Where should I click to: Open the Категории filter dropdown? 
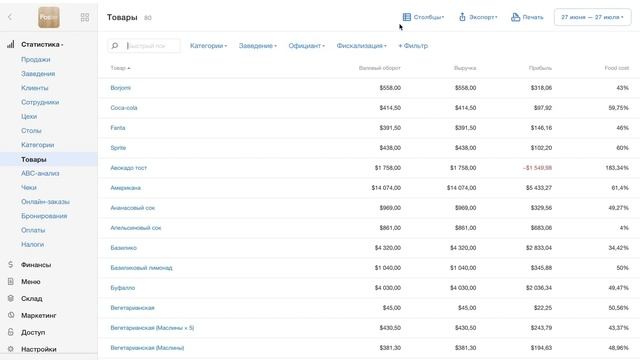pos(209,46)
